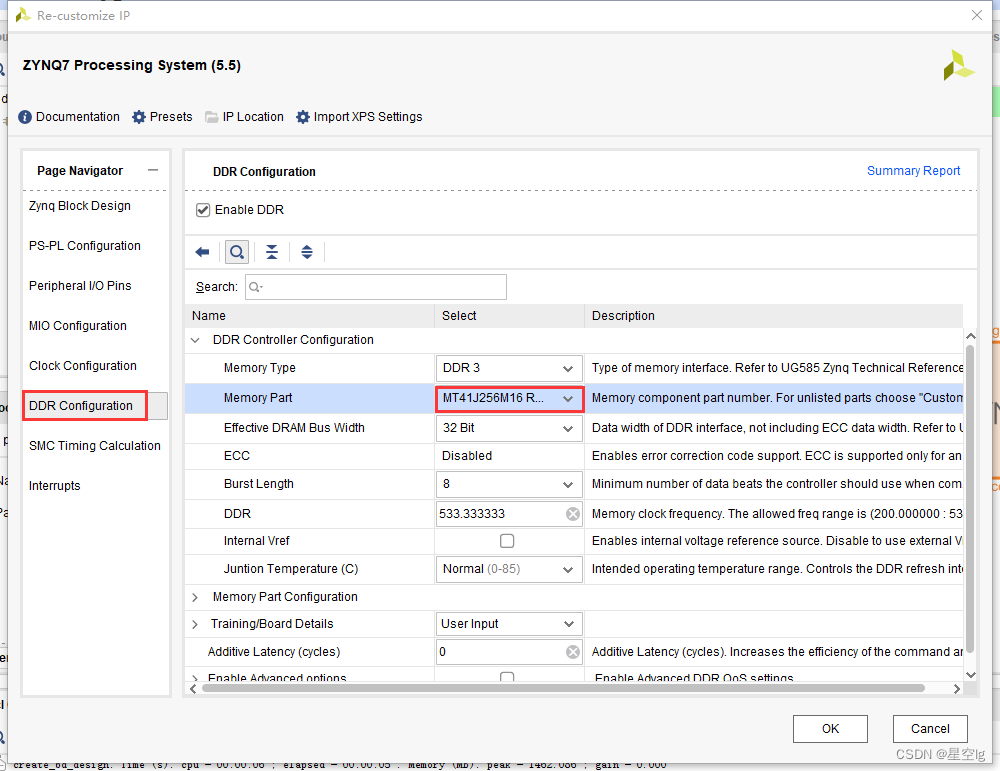Enable the Internal Vref checkbox
Viewport: 1000px width, 771px height.
(x=507, y=541)
